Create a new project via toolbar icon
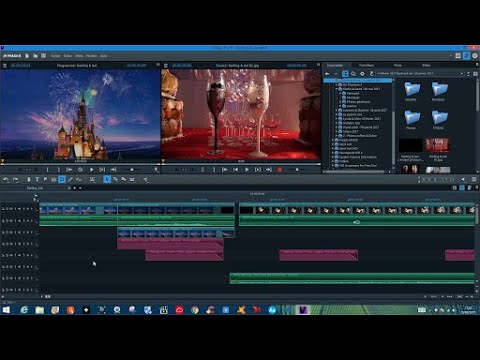The height and width of the screenshot is (360, 480). (27, 56)
